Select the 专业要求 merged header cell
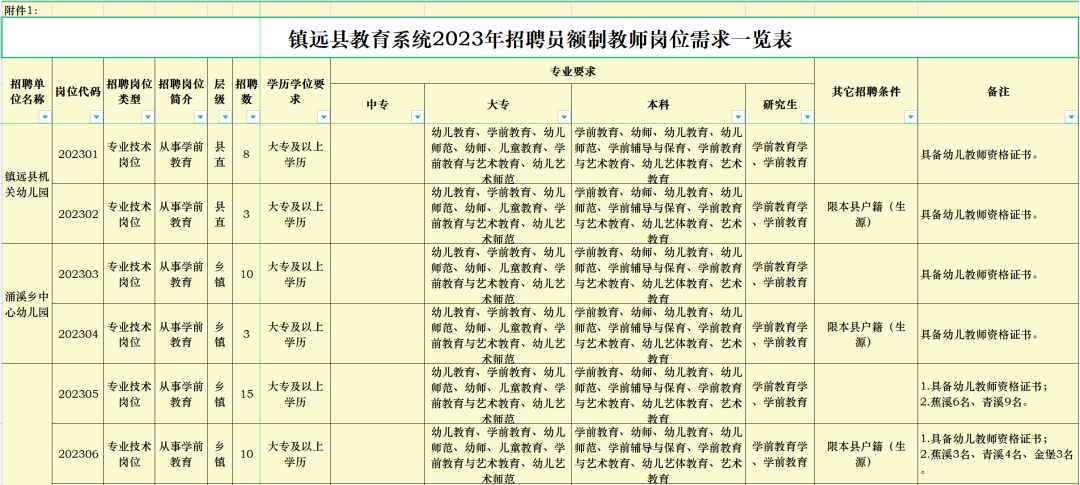 (572, 71)
